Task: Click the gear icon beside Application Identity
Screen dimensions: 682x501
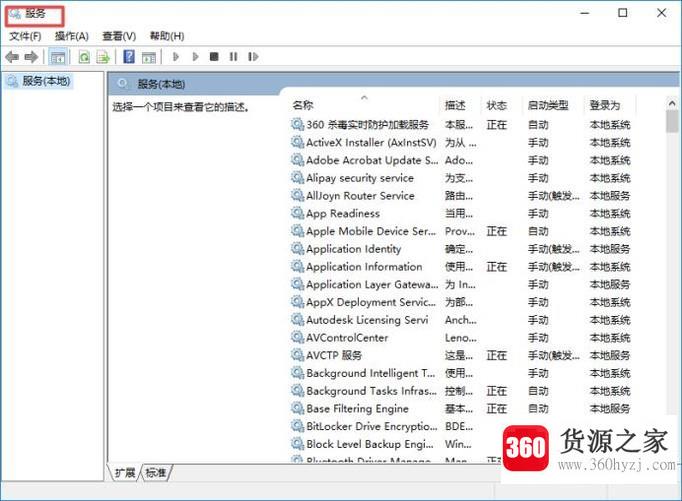Action: point(297,249)
